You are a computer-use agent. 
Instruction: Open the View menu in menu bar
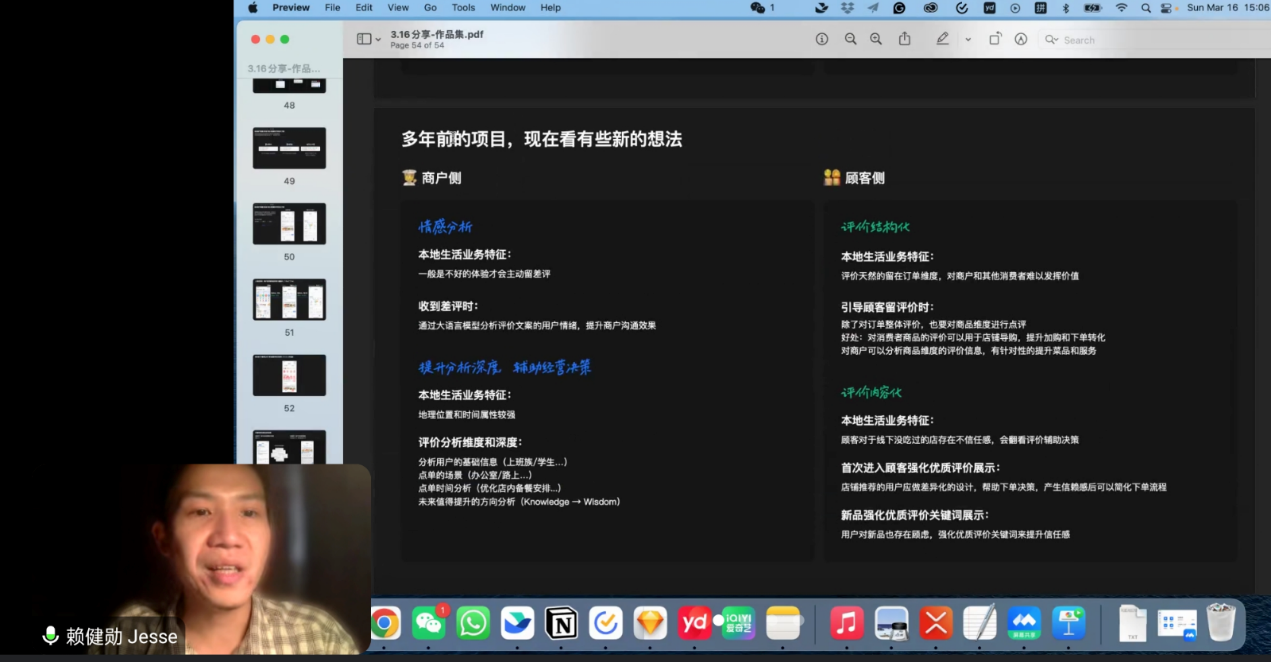click(x=398, y=7)
